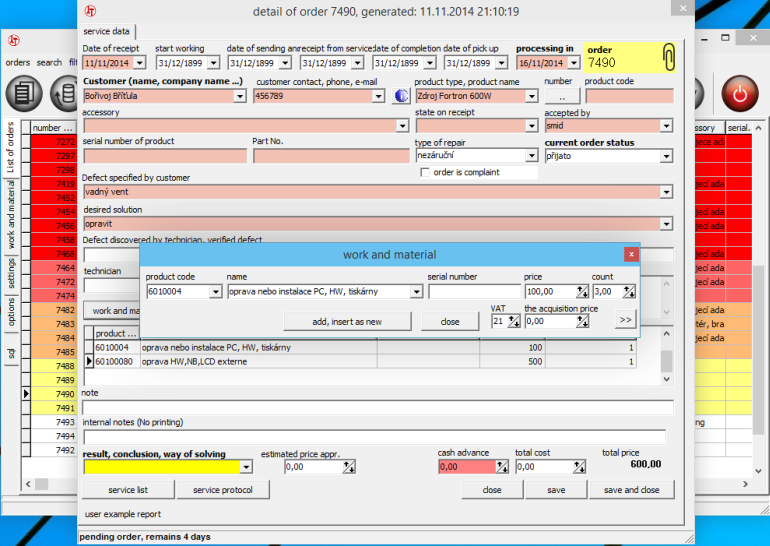Click close button in work and material dialog
This screenshot has height=546, width=770.
point(450,322)
